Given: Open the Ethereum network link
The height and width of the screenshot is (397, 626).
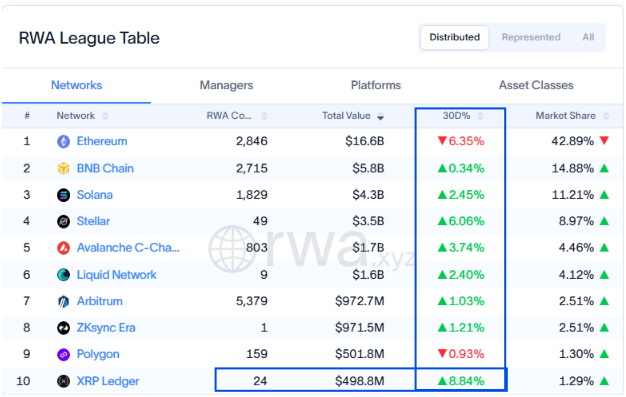Looking at the screenshot, I should (102, 141).
